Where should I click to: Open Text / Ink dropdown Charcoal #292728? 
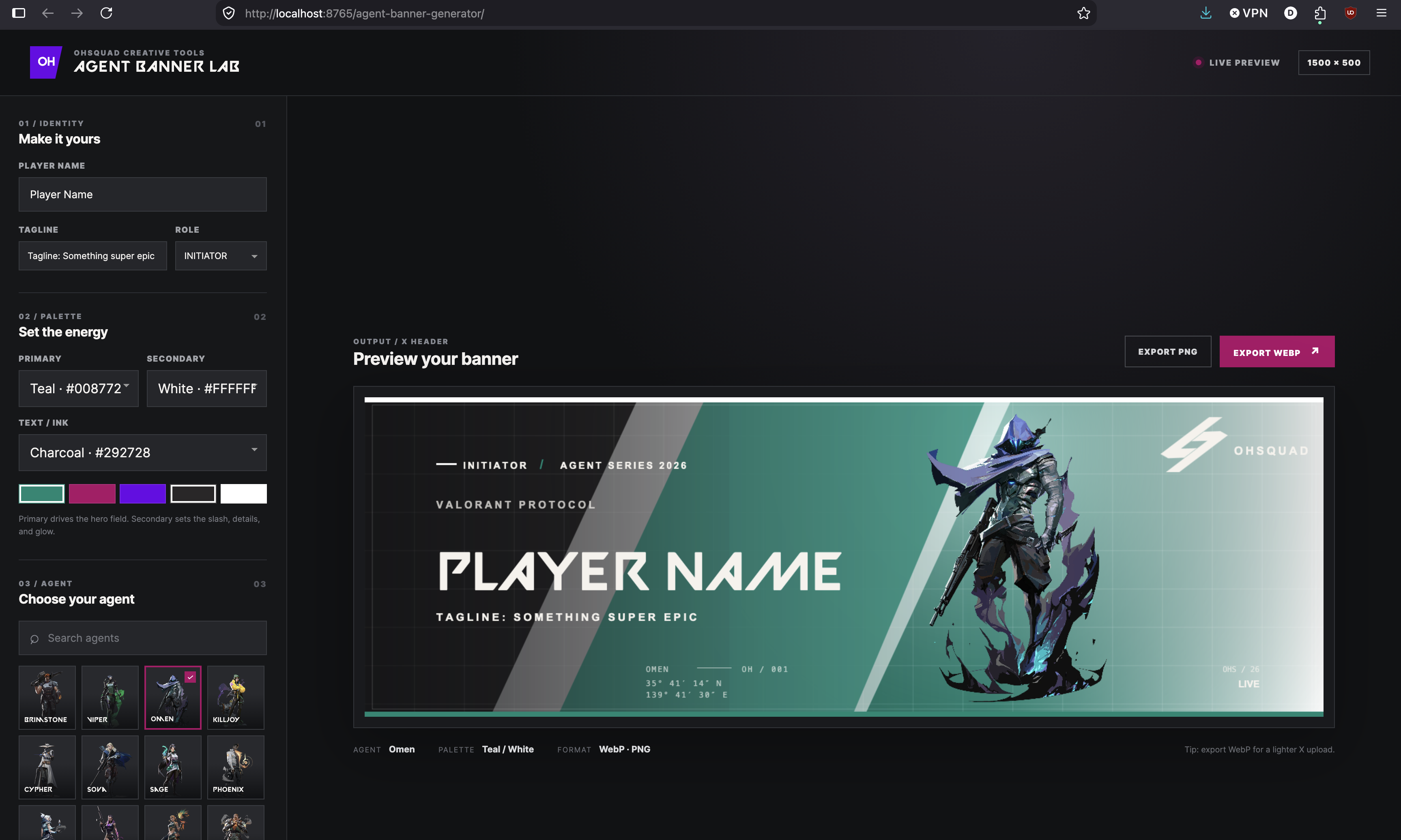point(143,452)
